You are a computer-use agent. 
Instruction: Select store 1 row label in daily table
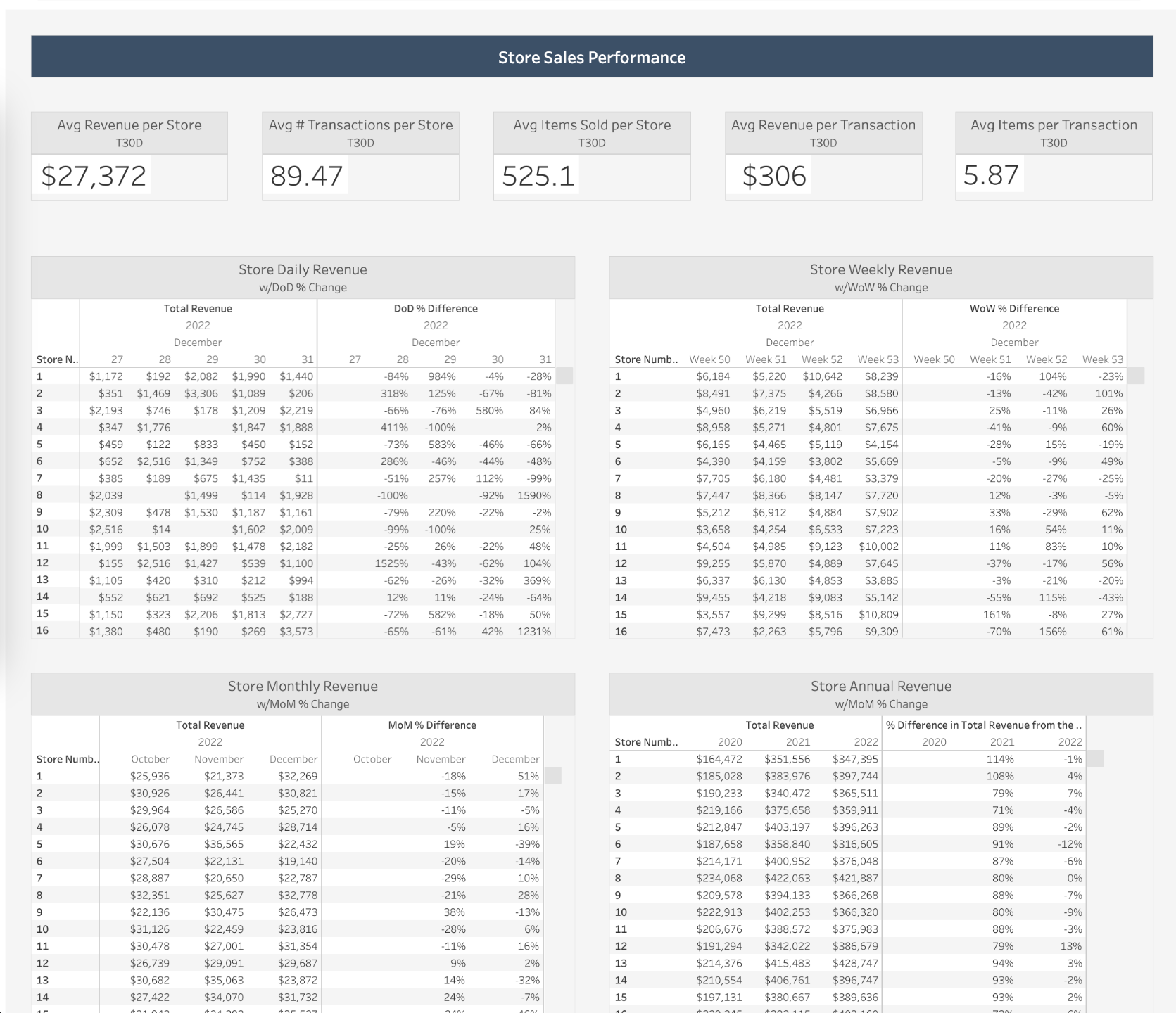pos(39,376)
